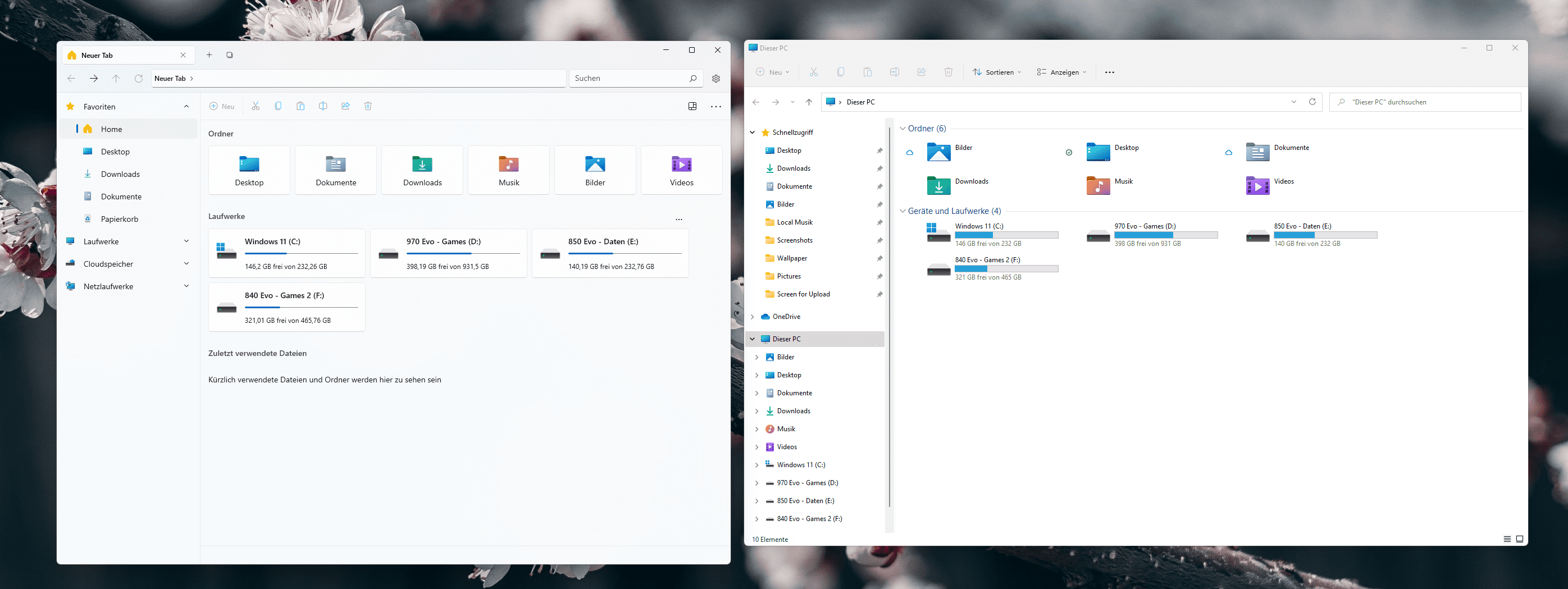
Task: Click the Suchen search field
Action: 636,79
